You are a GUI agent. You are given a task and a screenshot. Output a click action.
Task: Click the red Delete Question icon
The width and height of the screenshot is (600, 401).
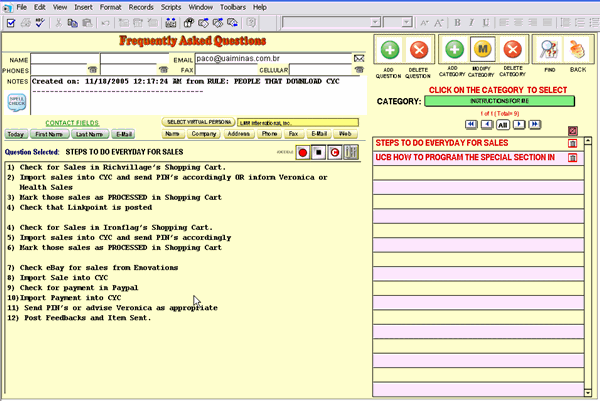click(x=419, y=50)
